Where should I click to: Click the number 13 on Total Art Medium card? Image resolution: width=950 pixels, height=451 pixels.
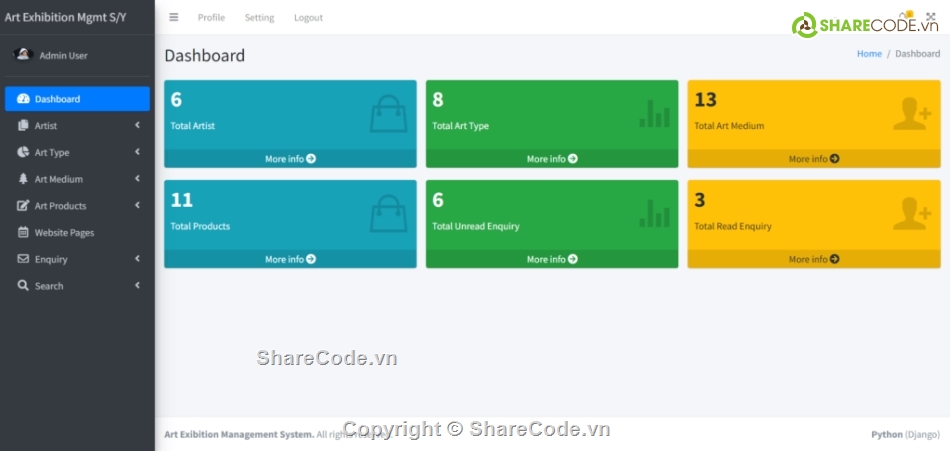[x=706, y=99]
